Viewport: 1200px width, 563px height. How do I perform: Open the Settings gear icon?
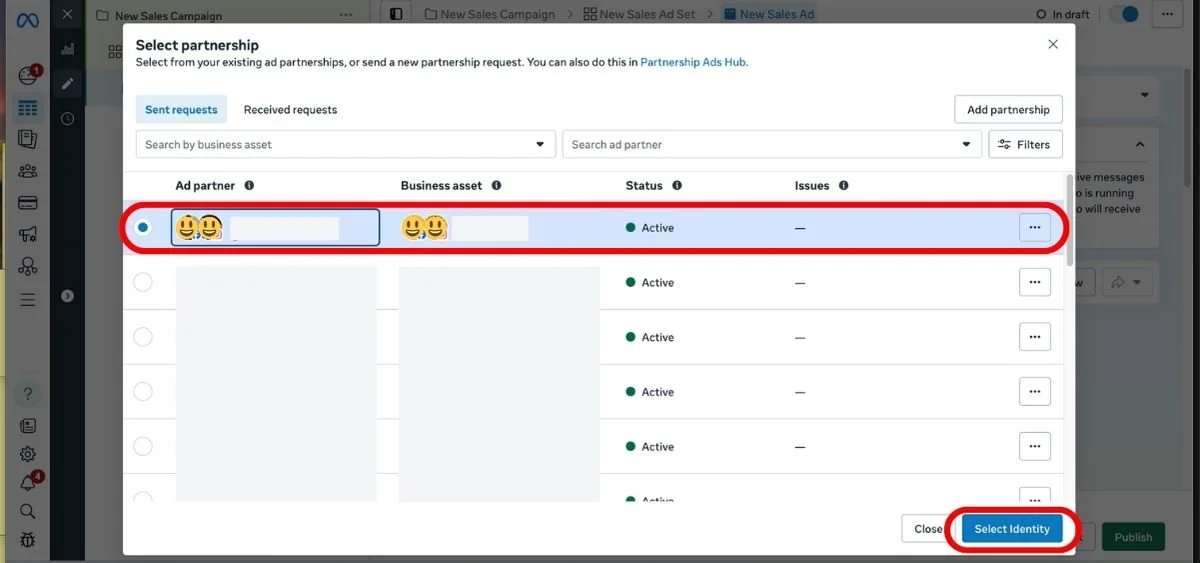coord(28,454)
